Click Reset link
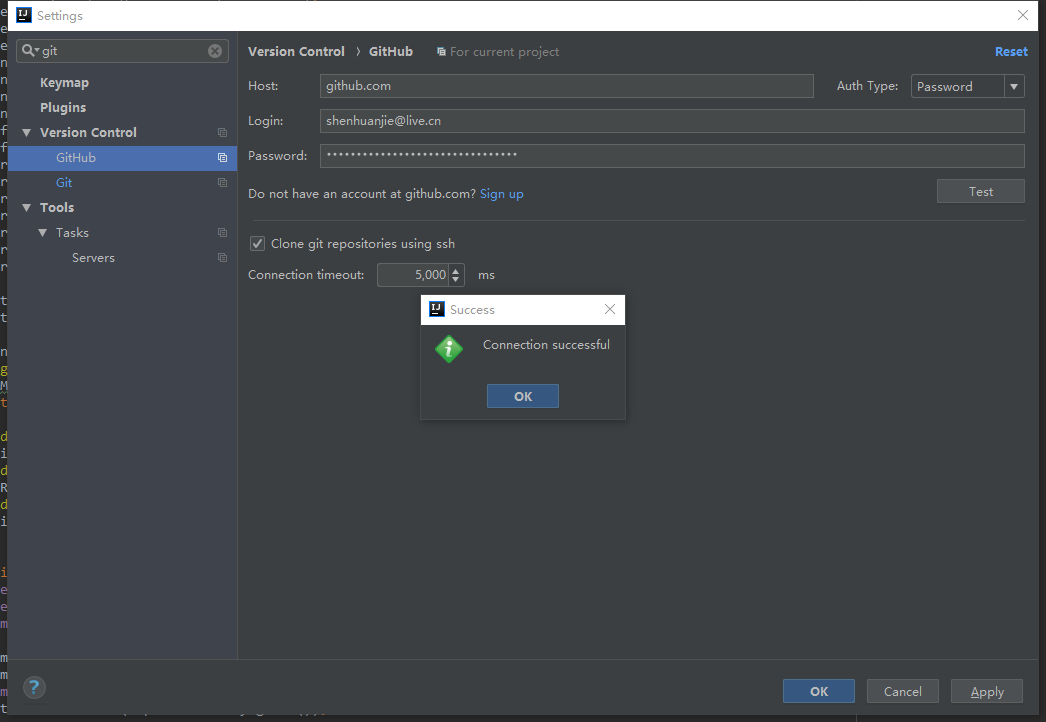The height and width of the screenshot is (722, 1046). 1011,51
